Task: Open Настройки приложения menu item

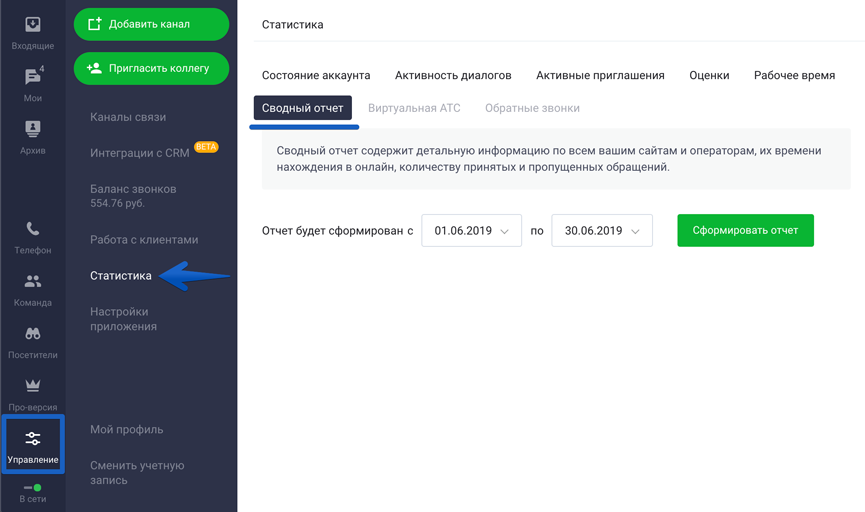Action: (x=123, y=319)
